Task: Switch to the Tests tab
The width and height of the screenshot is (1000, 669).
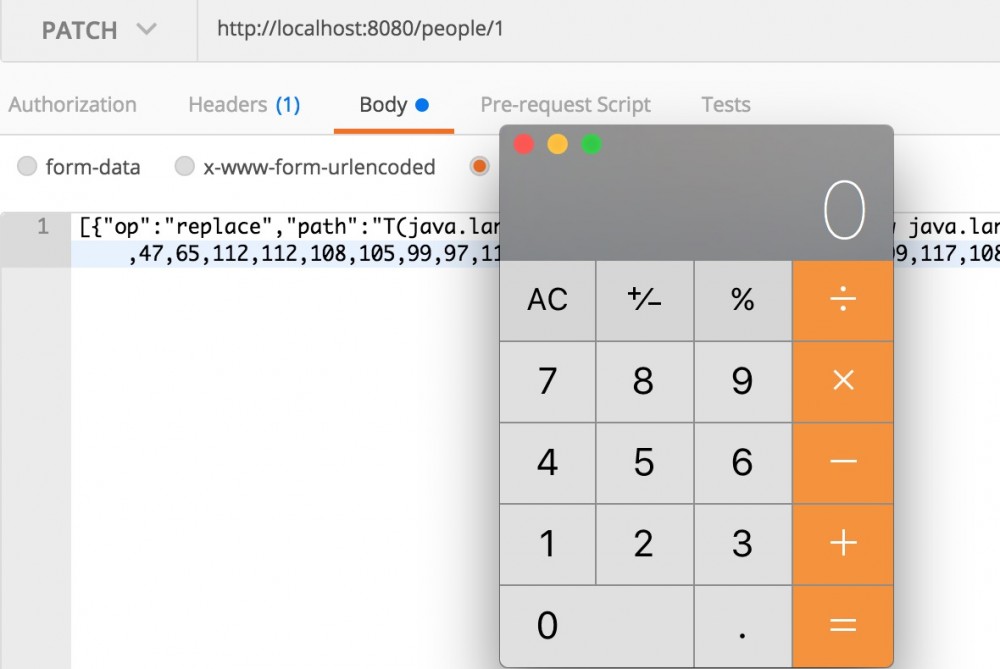Action: coord(725,105)
